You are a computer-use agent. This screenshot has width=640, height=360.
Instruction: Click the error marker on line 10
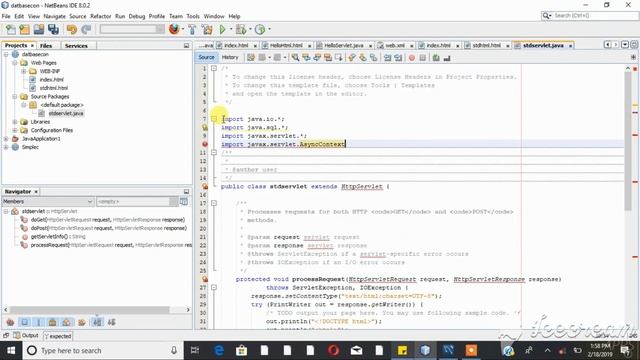(x=205, y=144)
